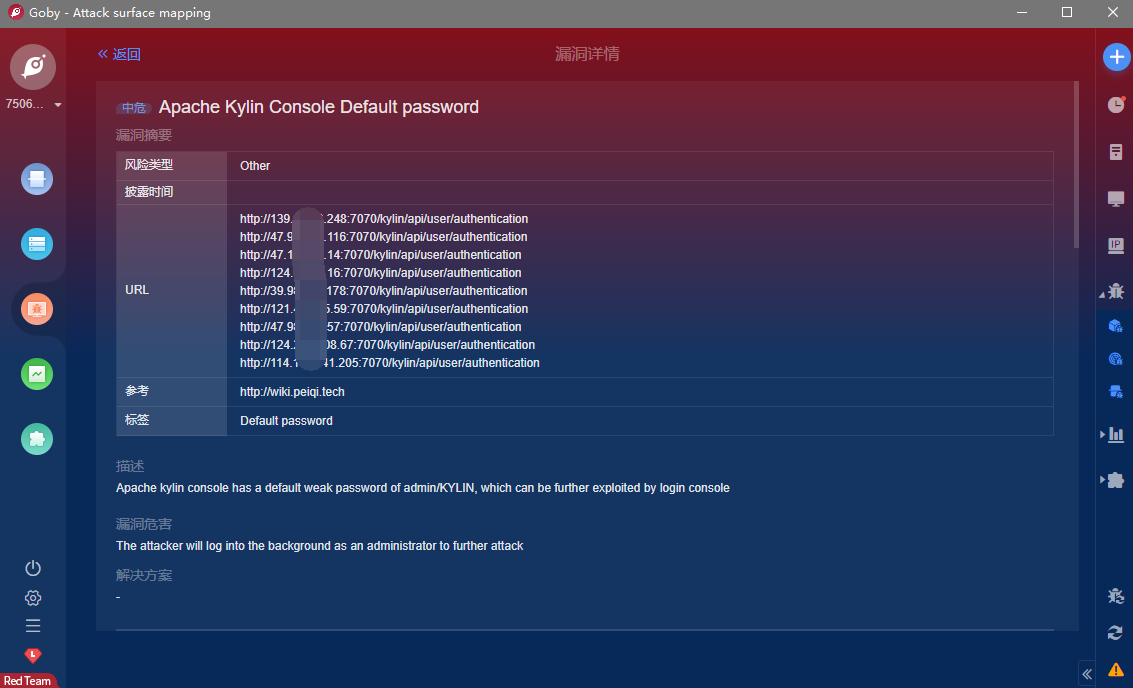Image resolution: width=1133 pixels, height=688 pixels.
Task: Open settings gear icon
Action: [x=33, y=598]
